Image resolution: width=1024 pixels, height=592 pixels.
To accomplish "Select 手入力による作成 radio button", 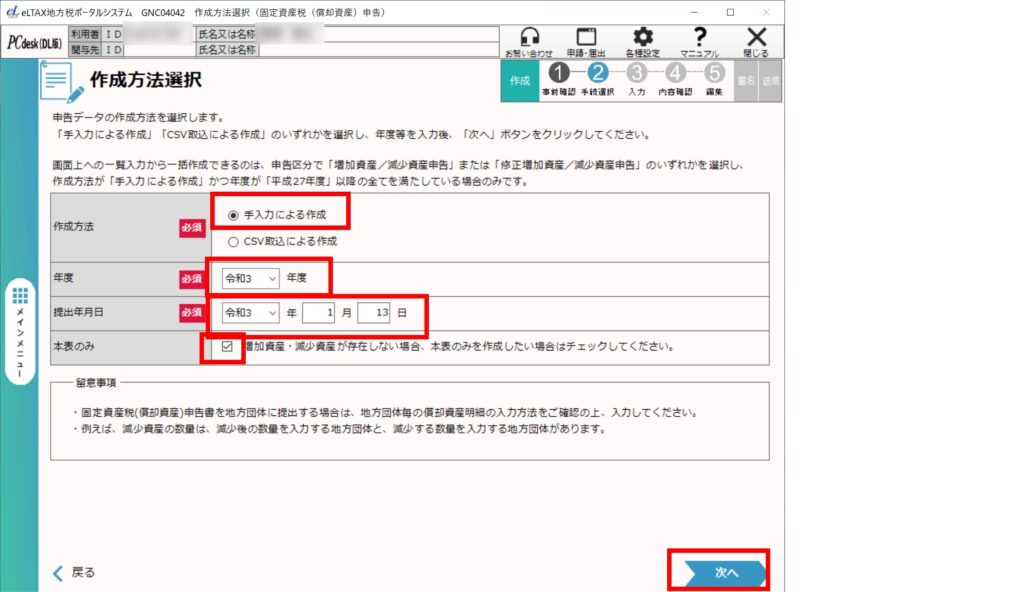I will [x=234, y=214].
